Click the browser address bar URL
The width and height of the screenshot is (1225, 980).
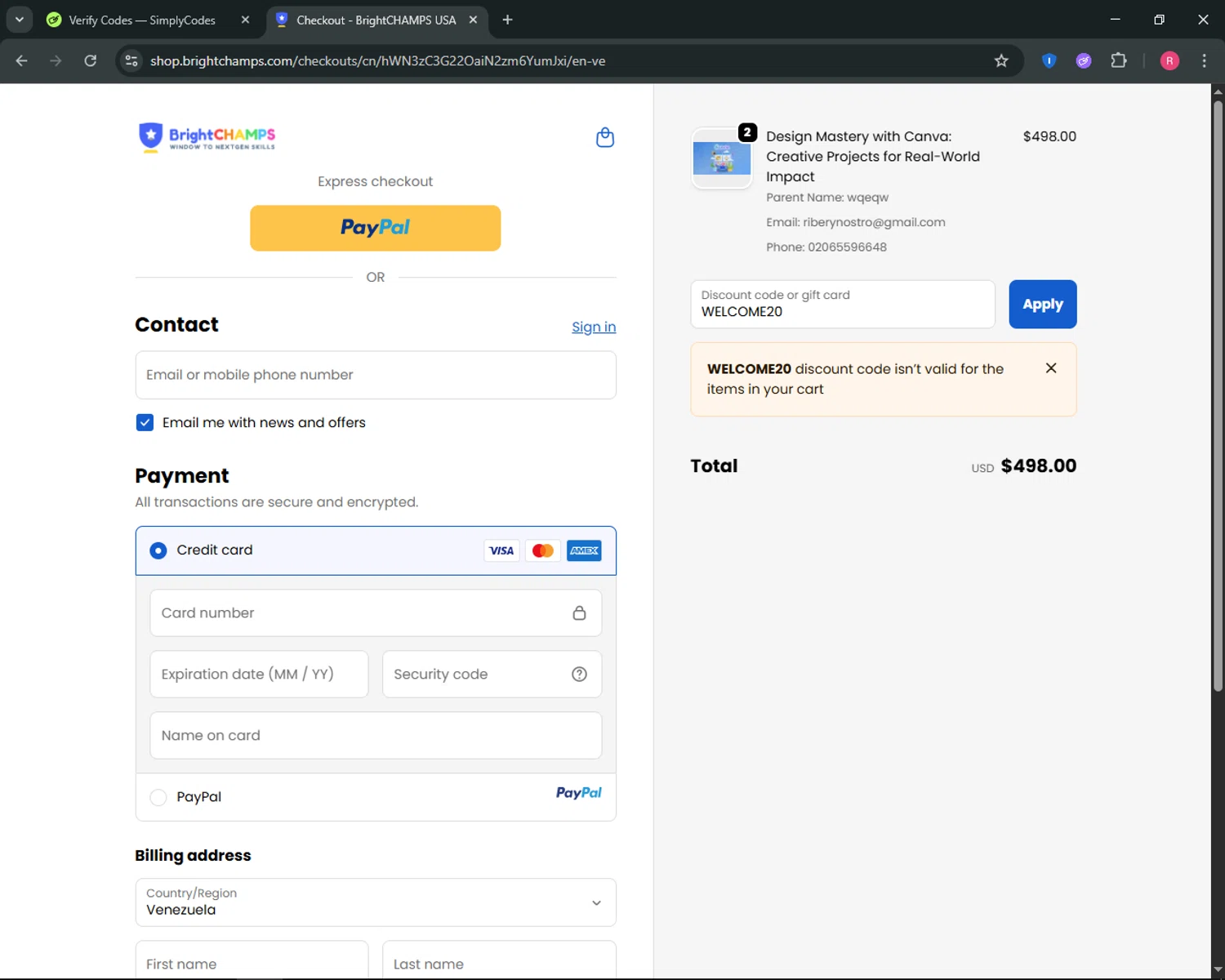[x=377, y=60]
